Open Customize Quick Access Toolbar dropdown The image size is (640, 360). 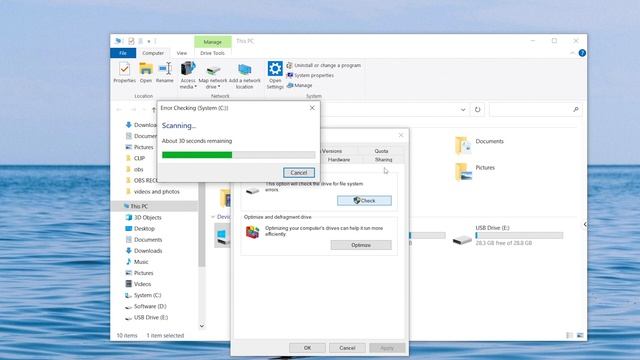pos(149,41)
